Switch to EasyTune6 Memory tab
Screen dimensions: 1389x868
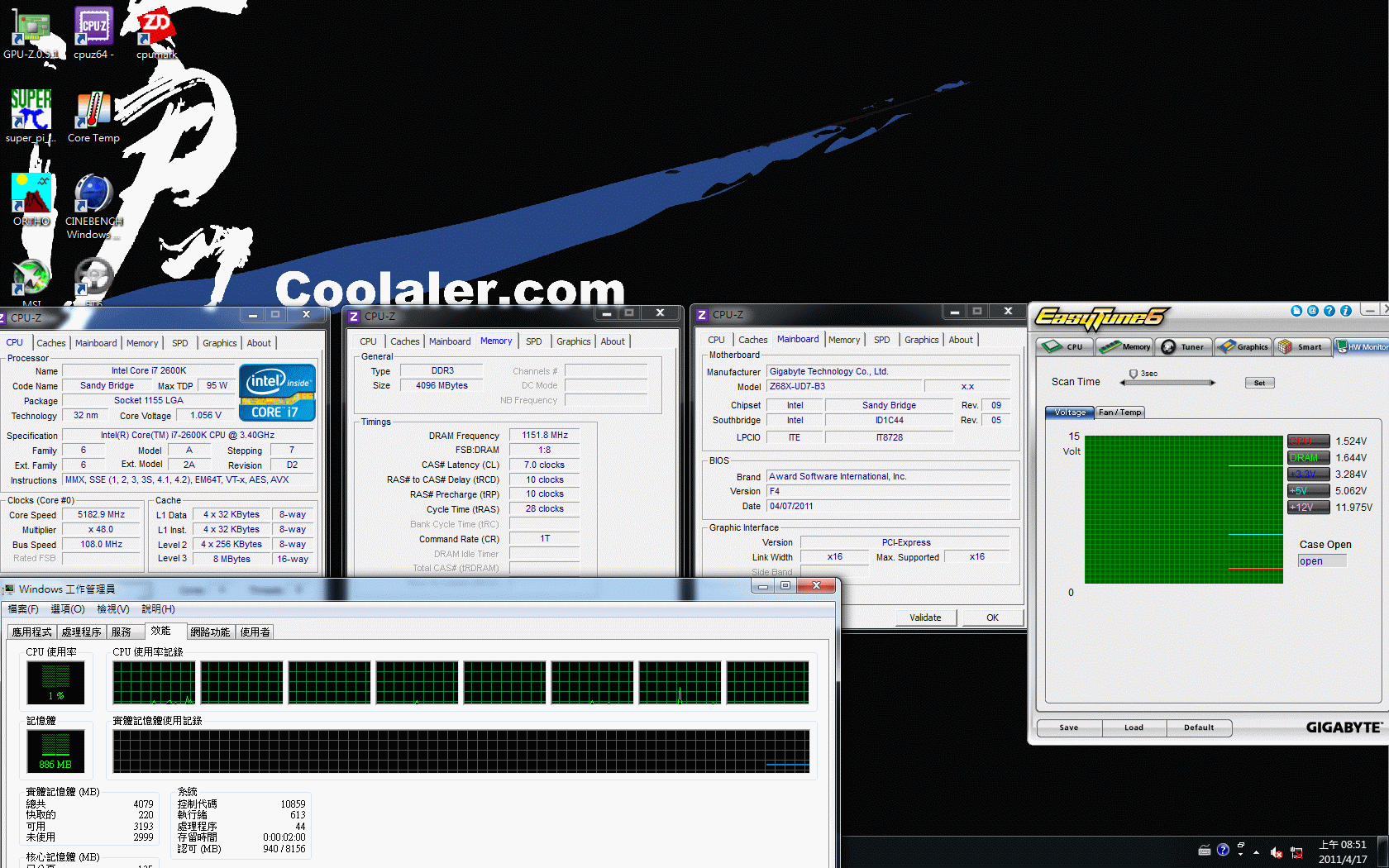(x=1124, y=347)
